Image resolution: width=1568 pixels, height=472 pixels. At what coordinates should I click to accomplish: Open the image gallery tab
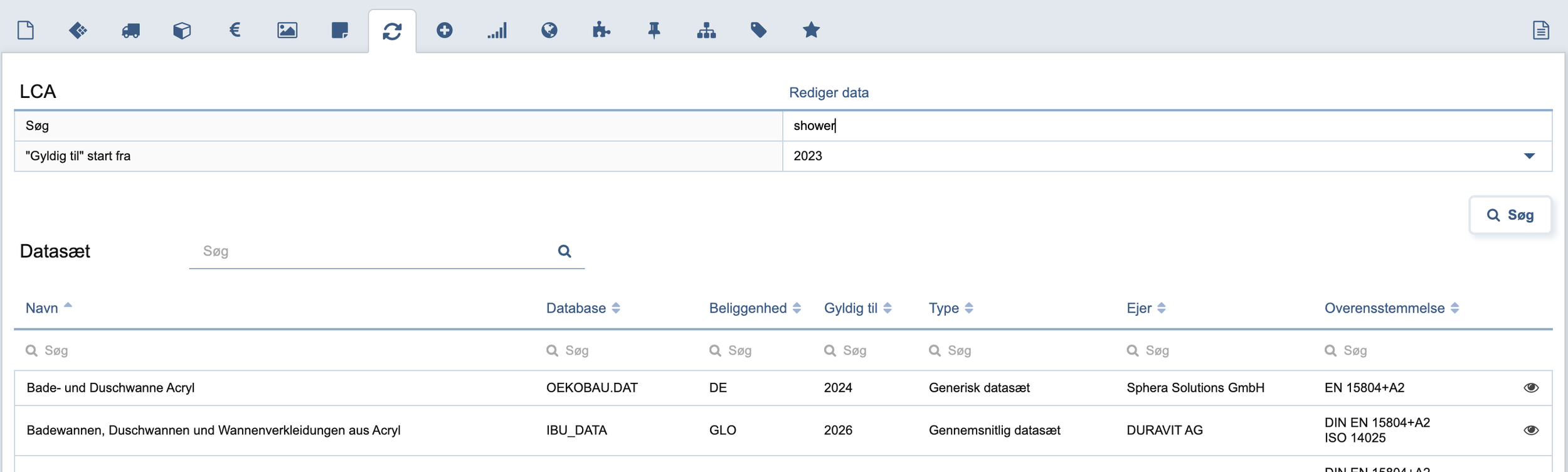(287, 30)
